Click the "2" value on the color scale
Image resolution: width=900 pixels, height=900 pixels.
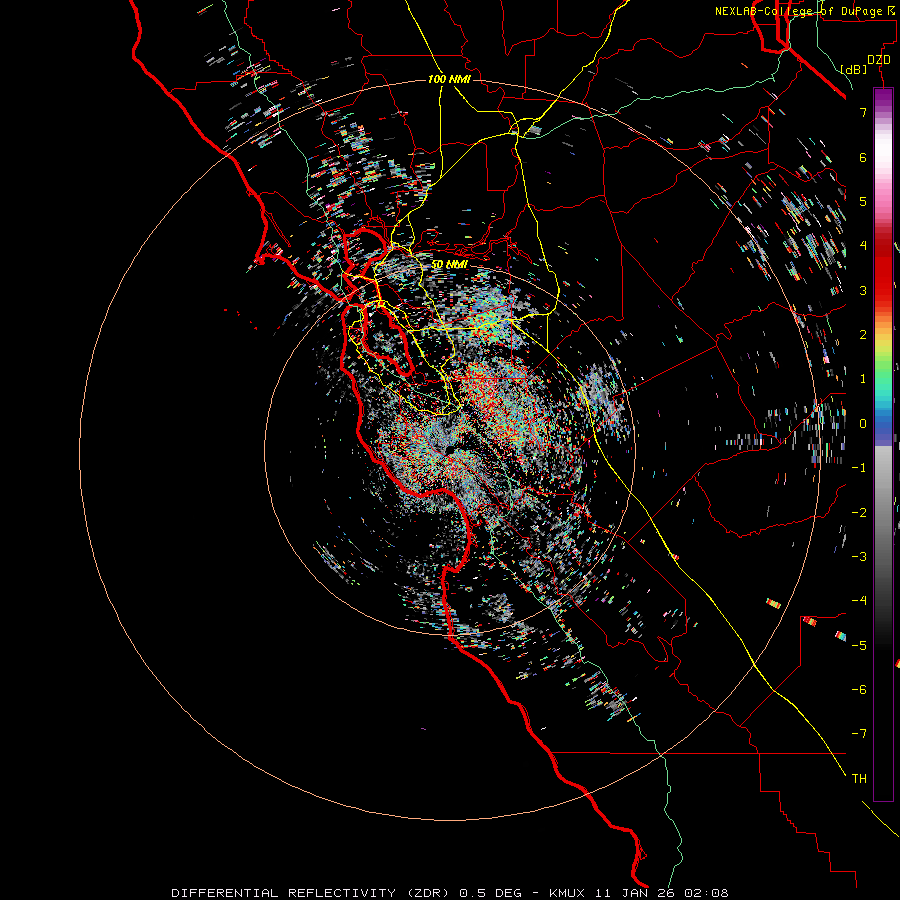coord(863,335)
